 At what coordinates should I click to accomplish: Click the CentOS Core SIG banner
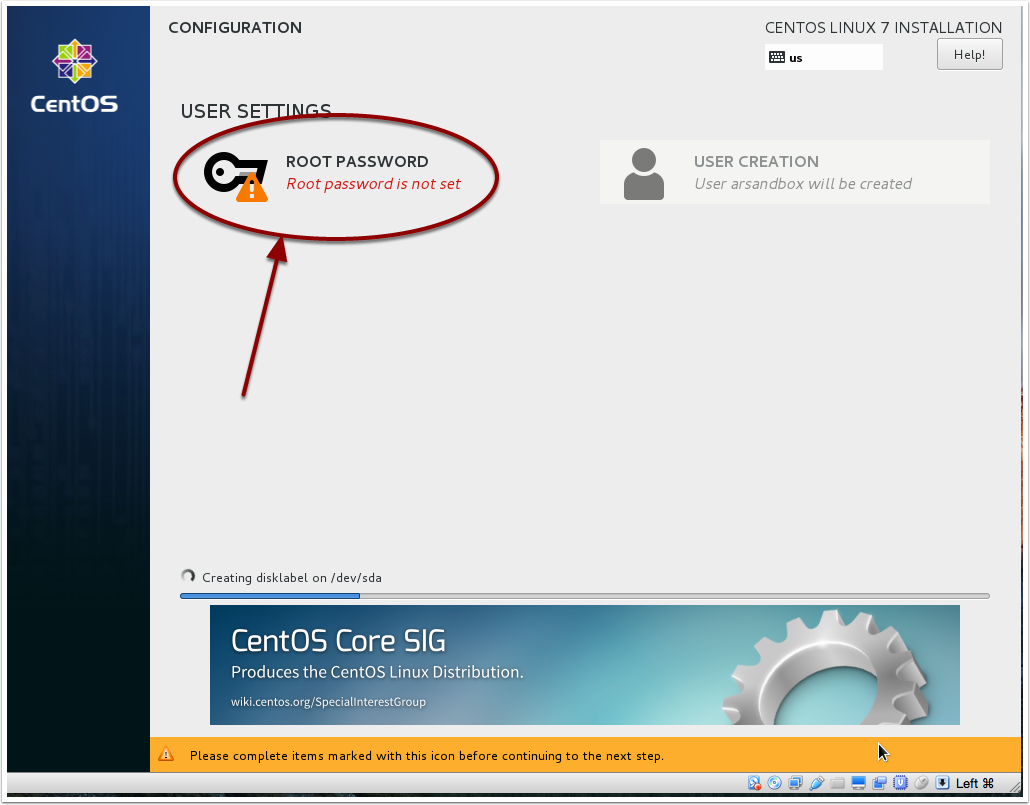585,665
